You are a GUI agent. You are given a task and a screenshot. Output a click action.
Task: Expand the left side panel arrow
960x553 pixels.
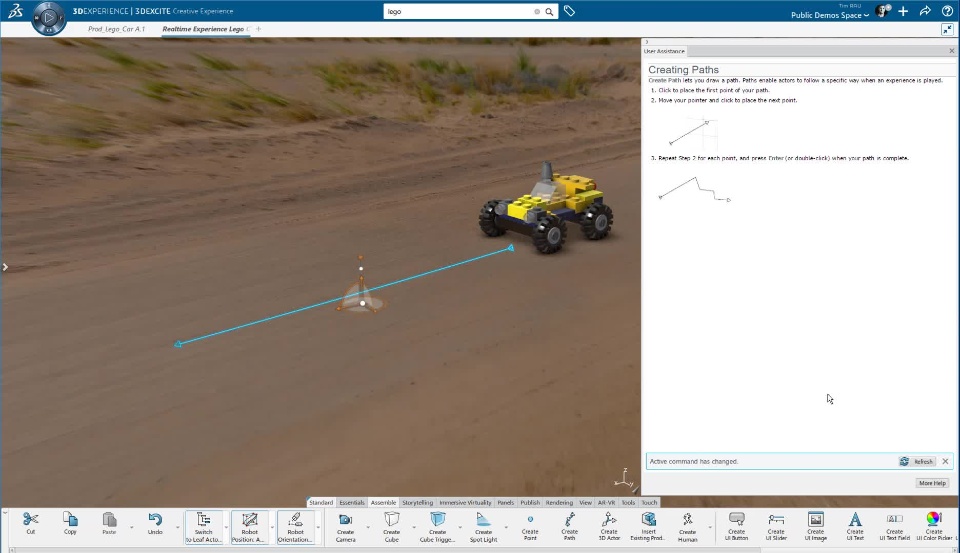(x=5, y=267)
